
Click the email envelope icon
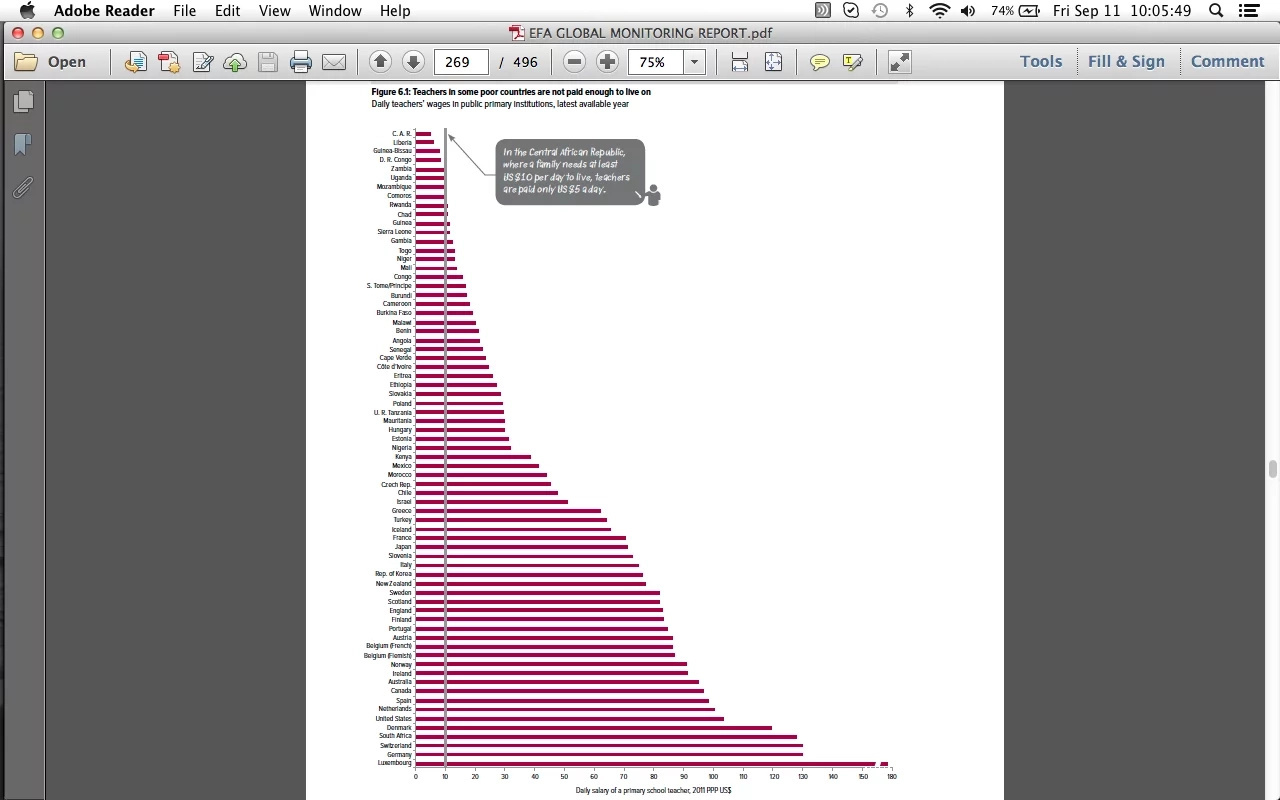334,62
